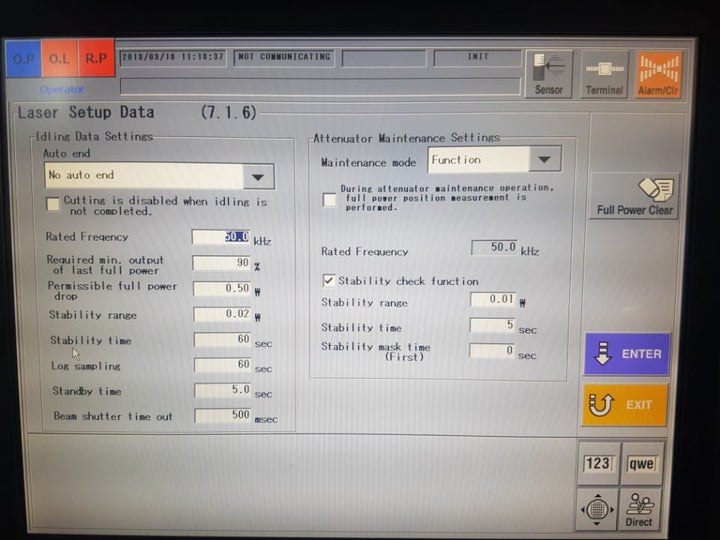Open the 123 numeric keypad

click(598, 464)
